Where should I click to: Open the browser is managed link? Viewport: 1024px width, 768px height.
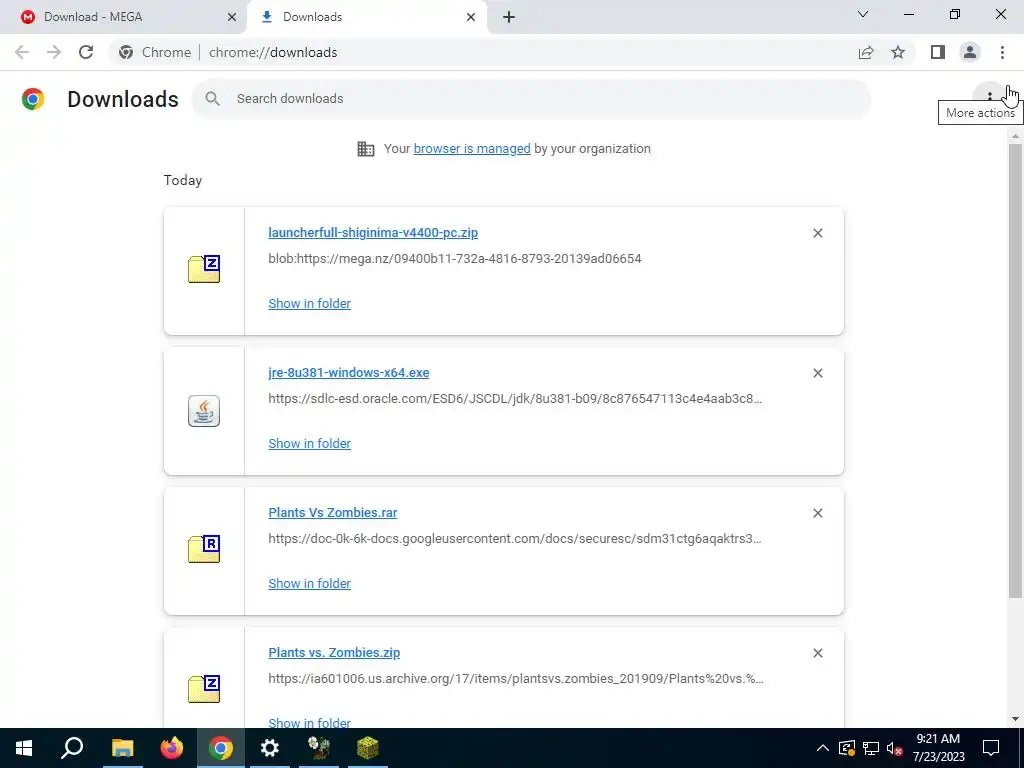click(472, 149)
